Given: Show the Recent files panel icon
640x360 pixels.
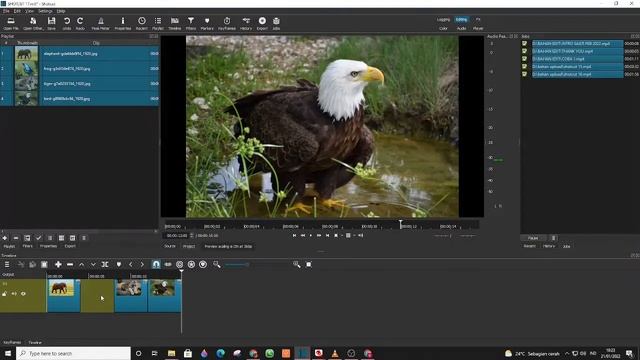Looking at the screenshot, I should [x=142, y=23].
